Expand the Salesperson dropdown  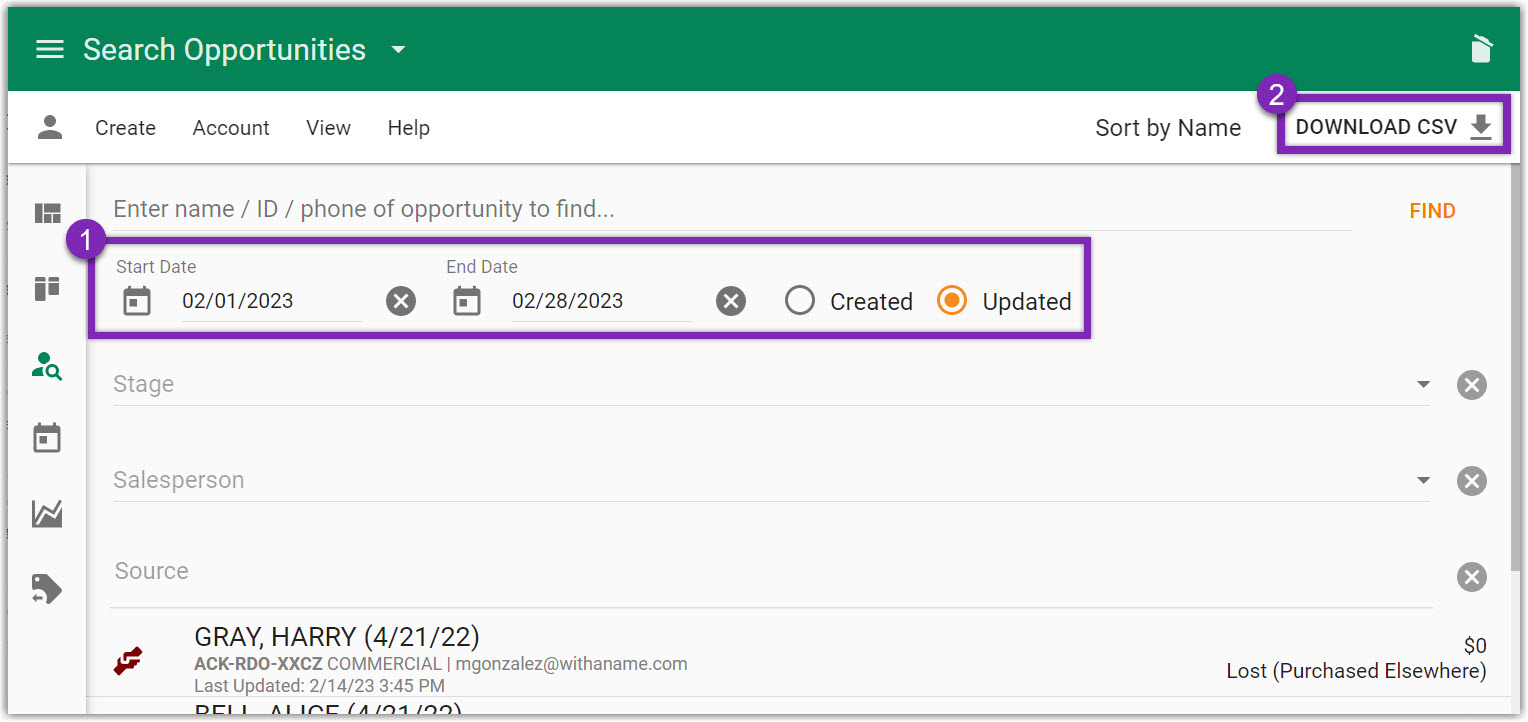[1423, 481]
